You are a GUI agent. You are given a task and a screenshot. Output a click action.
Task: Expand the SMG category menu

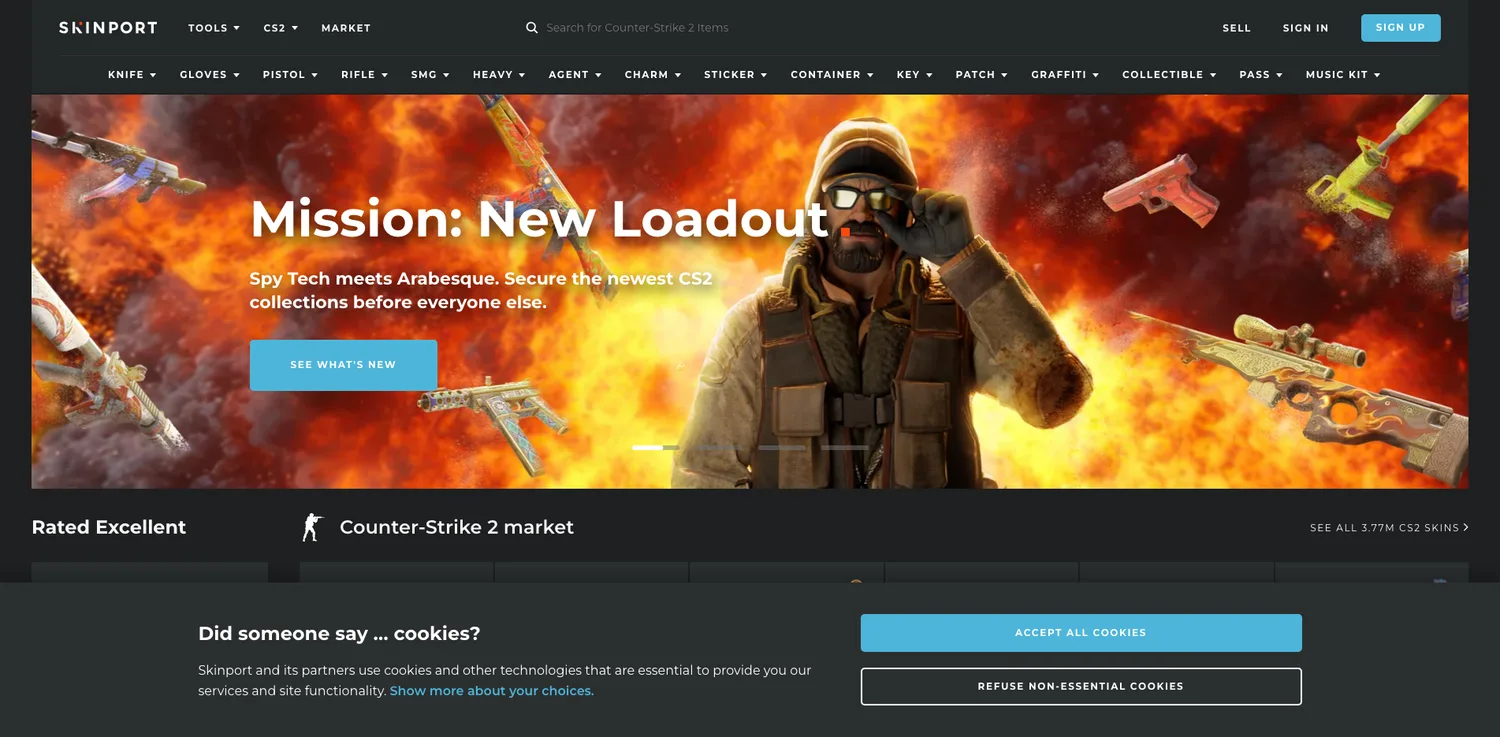430,75
